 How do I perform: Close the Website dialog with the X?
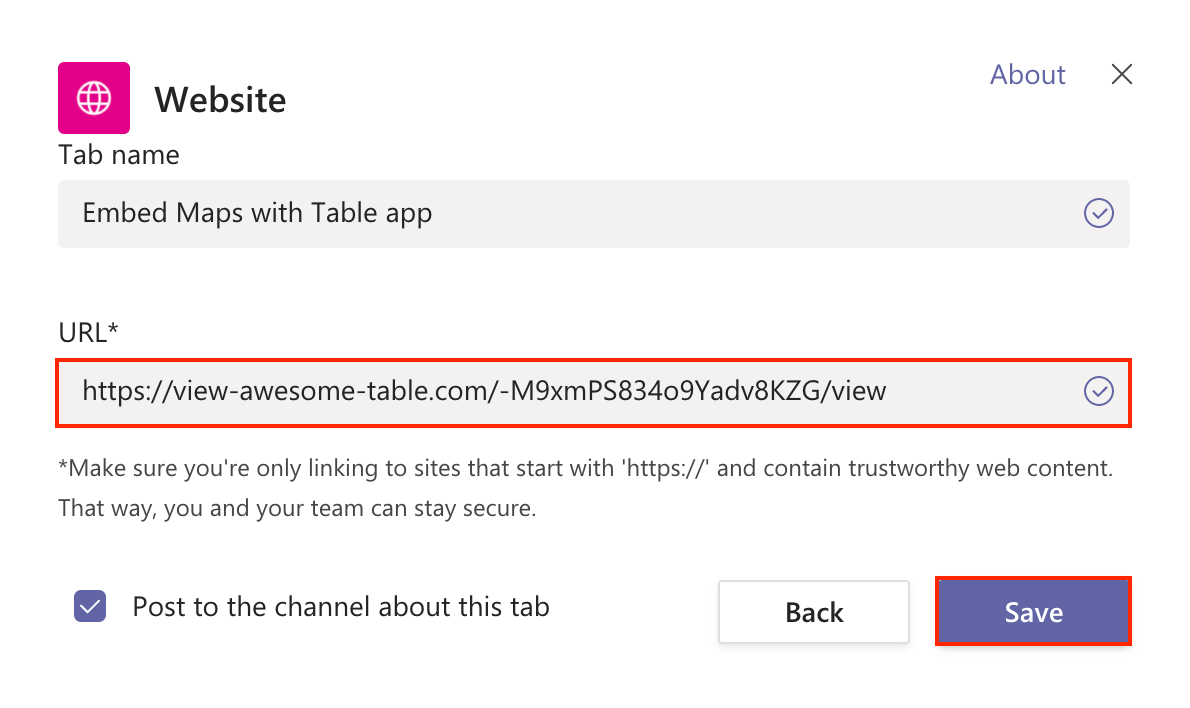(1122, 74)
